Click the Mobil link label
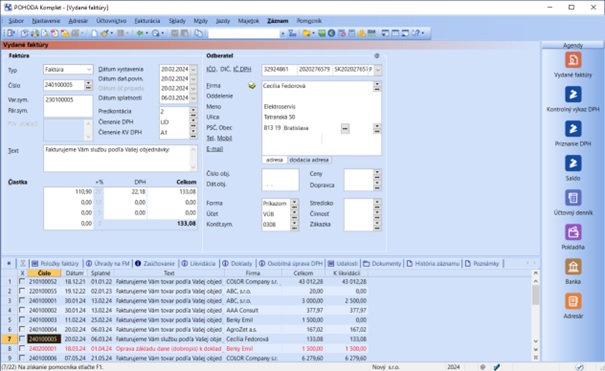Image resolution: width=605 pixels, height=371 pixels. (x=224, y=138)
